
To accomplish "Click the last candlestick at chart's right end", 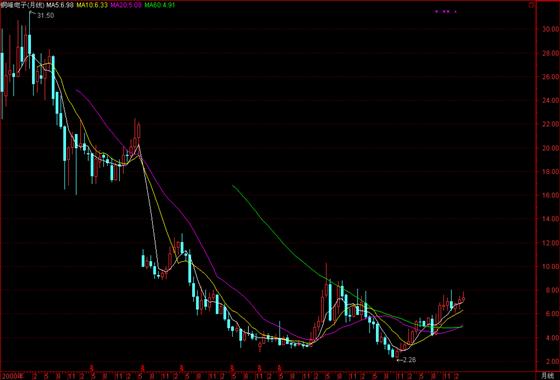I will tap(463, 297).
